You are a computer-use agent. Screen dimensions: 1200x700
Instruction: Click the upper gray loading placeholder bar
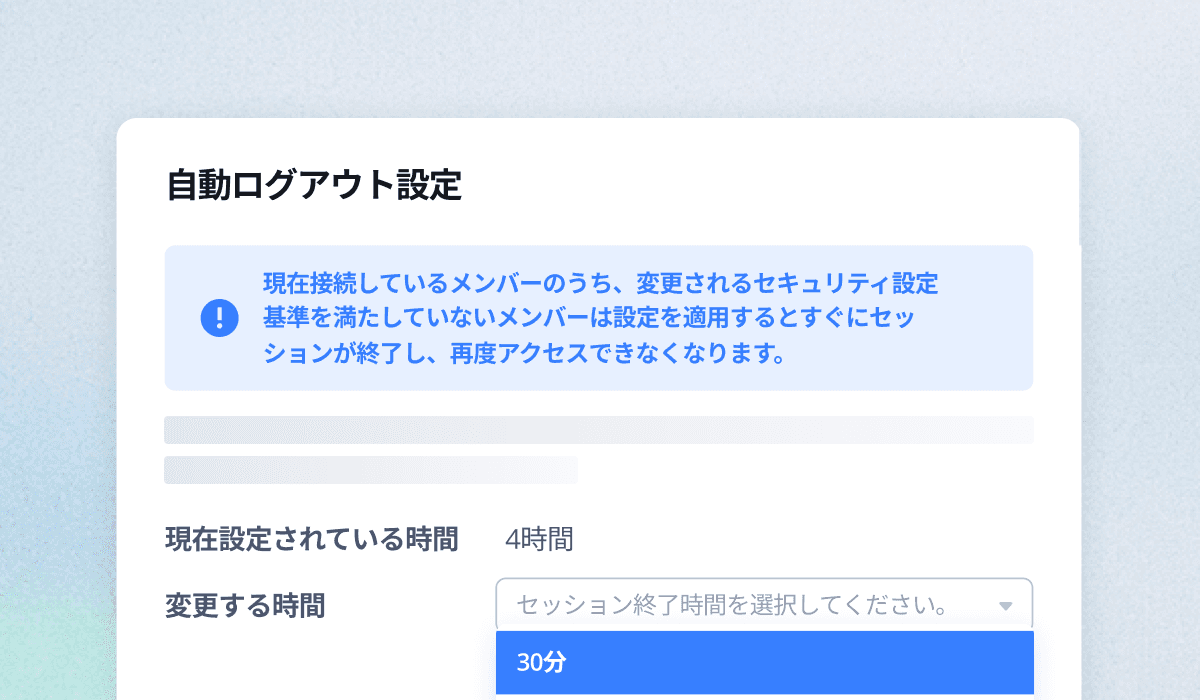(x=598, y=429)
